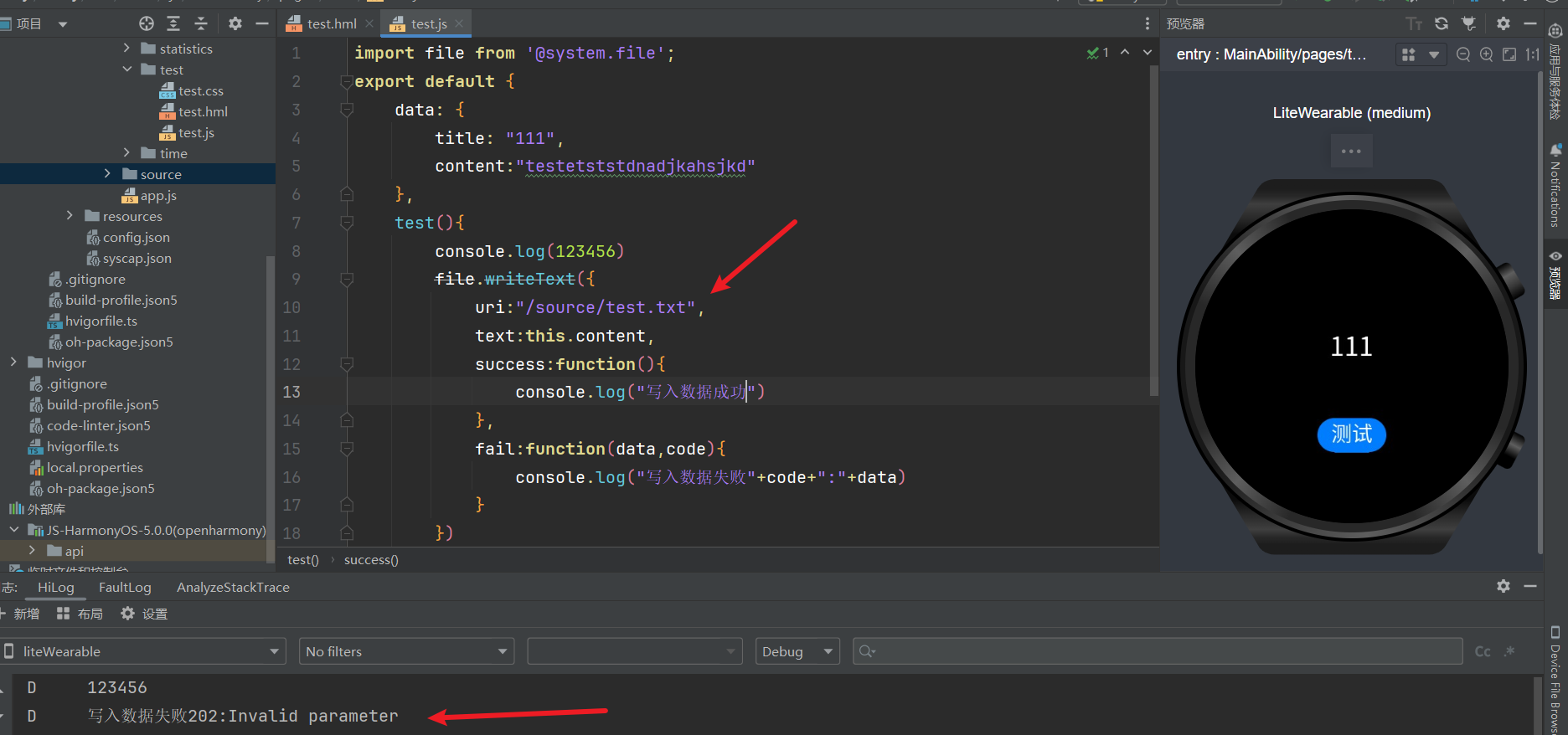1568x735 pixels.
Task: Fold the export default block at line 2
Action: click(347, 81)
